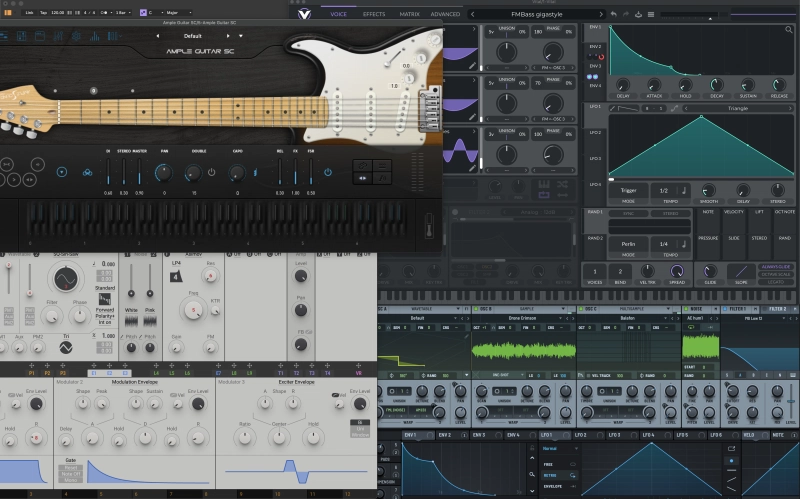Switch to the Effects tab
The image size is (800, 499).
click(374, 14)
